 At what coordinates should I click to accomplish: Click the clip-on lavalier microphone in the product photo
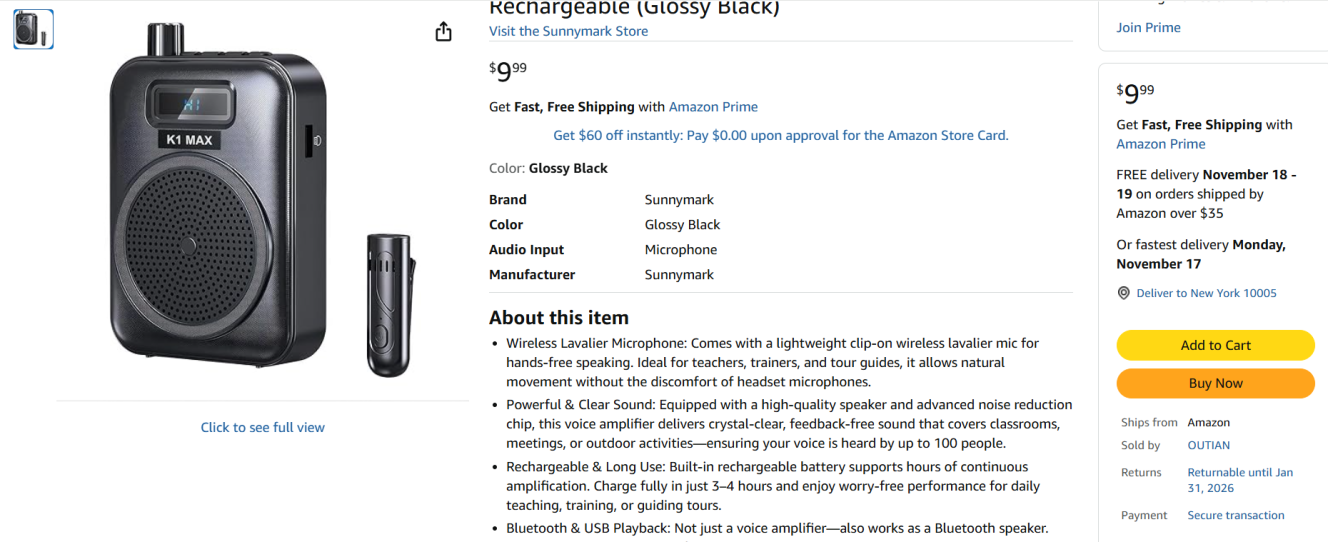point(389,305)
